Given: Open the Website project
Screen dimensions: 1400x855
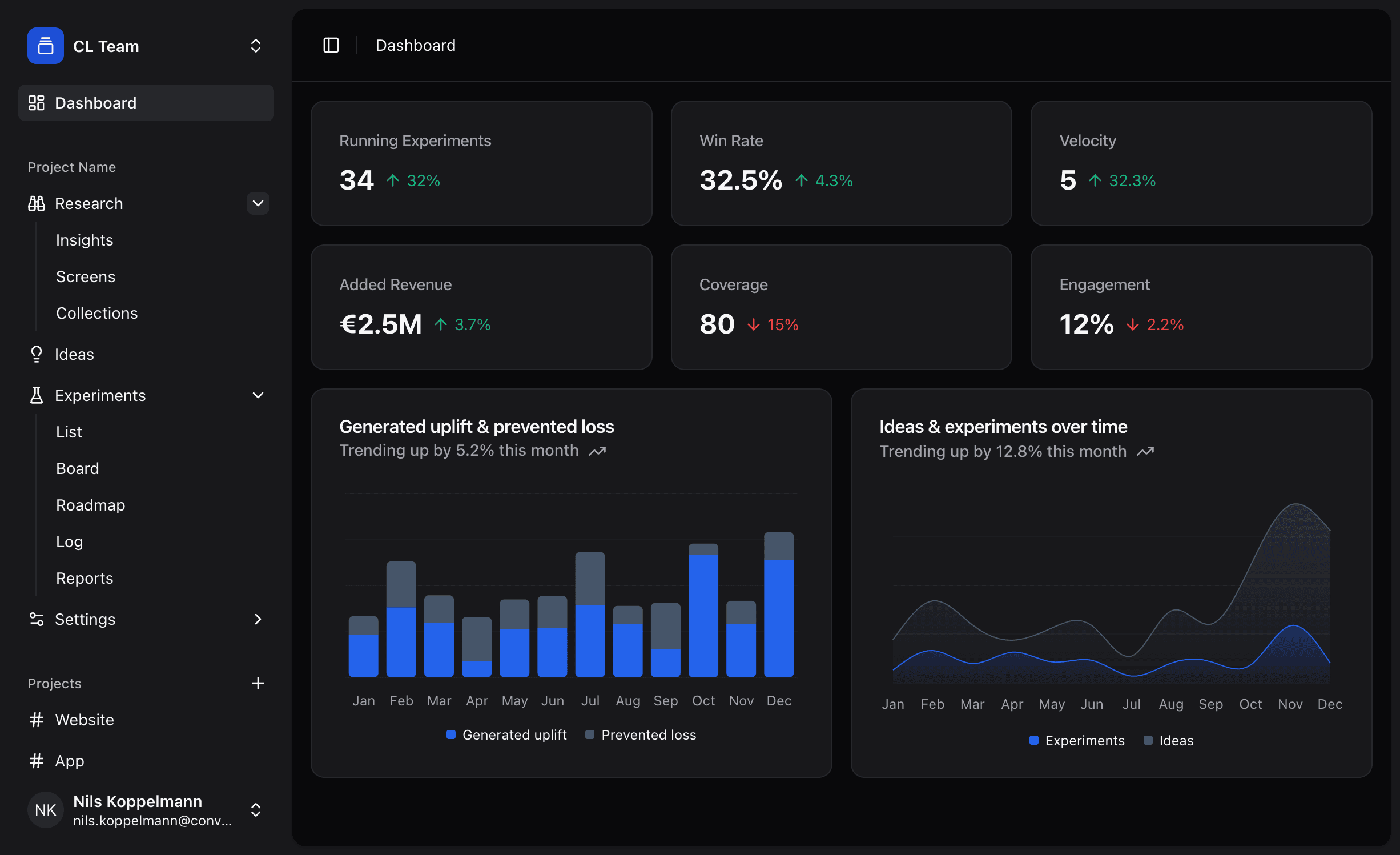Looking at the screenshot, I should tap(85, 720).
